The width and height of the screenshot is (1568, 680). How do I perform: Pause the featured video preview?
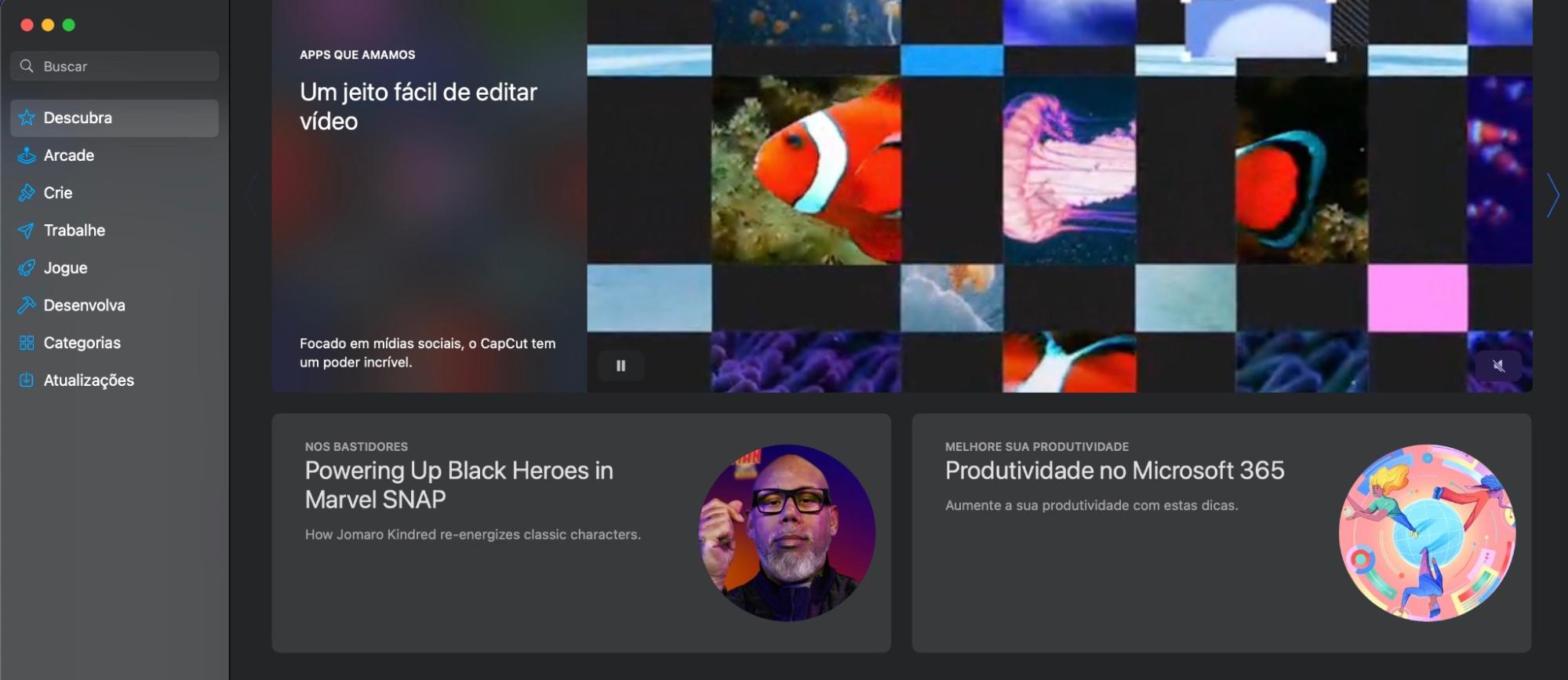pyautogui.click(x=621, y=365)
